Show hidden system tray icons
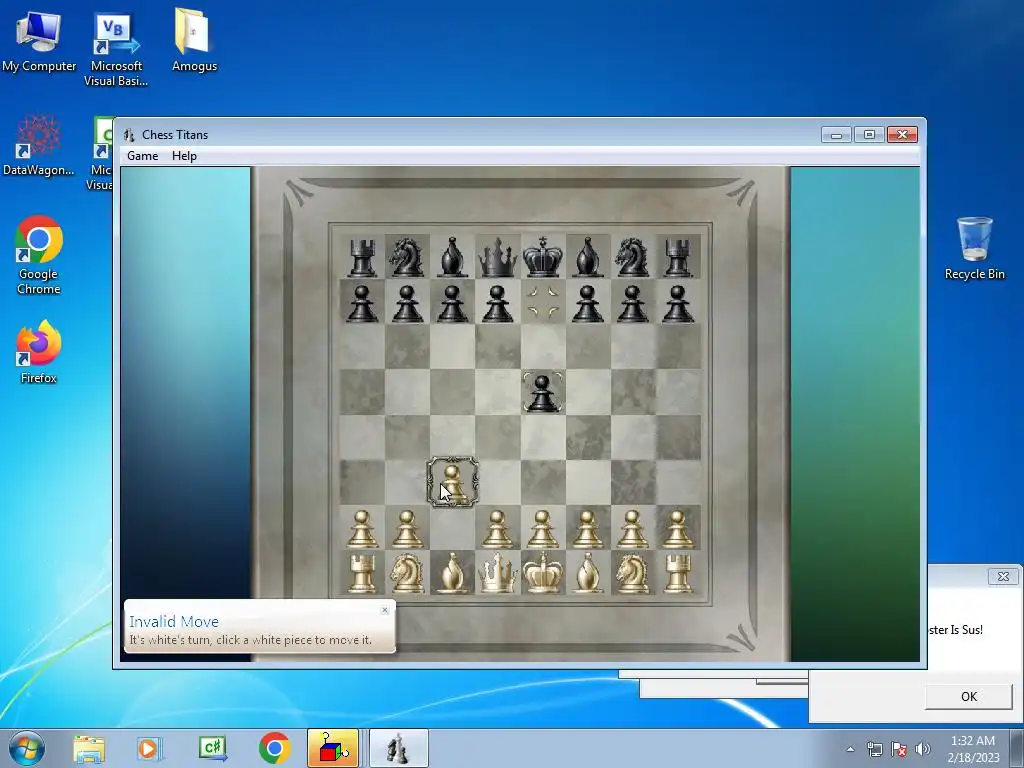 pos(850,749)
